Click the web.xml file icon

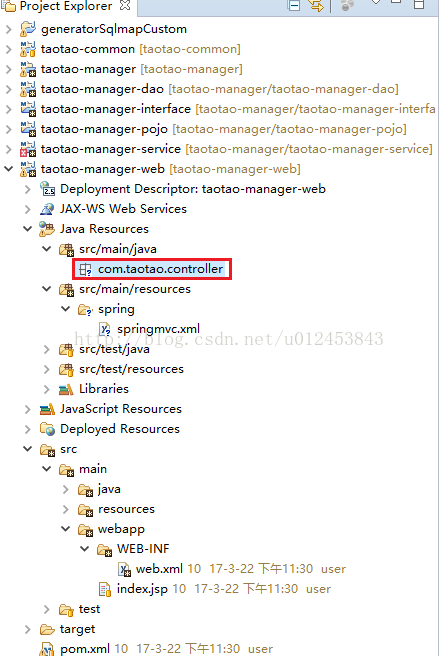click(124, 569)
